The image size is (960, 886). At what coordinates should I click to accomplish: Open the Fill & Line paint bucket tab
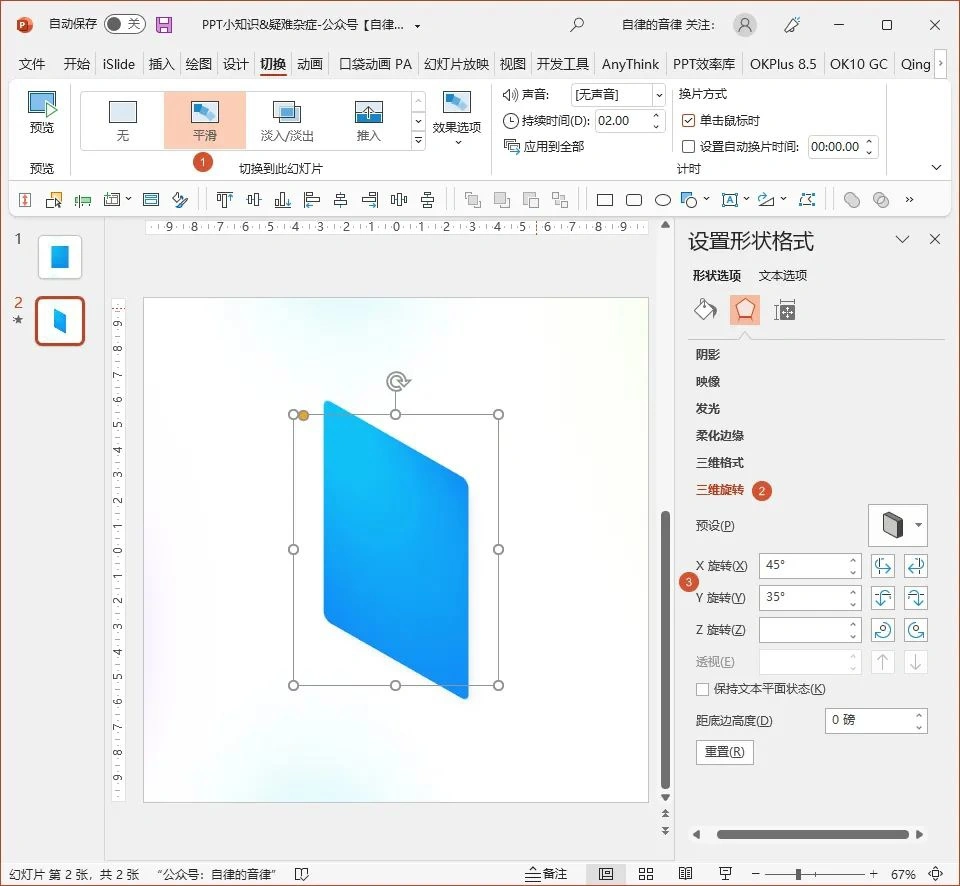705,310
